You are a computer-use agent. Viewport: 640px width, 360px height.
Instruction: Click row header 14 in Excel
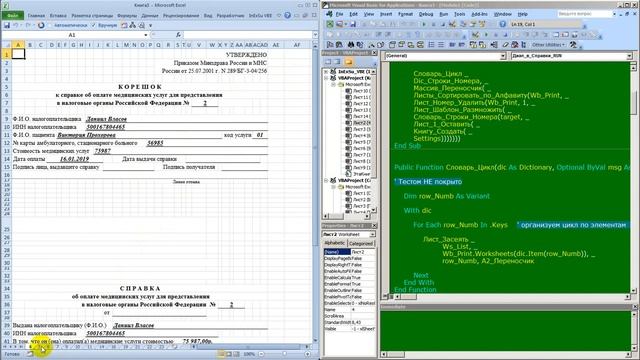7,159
